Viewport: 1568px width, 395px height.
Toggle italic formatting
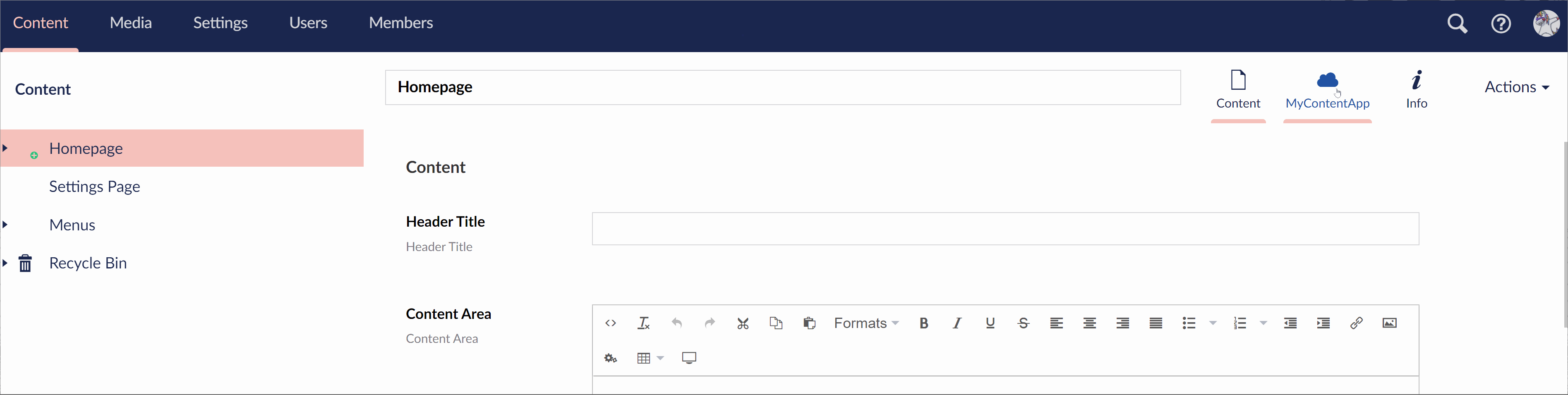957,323
